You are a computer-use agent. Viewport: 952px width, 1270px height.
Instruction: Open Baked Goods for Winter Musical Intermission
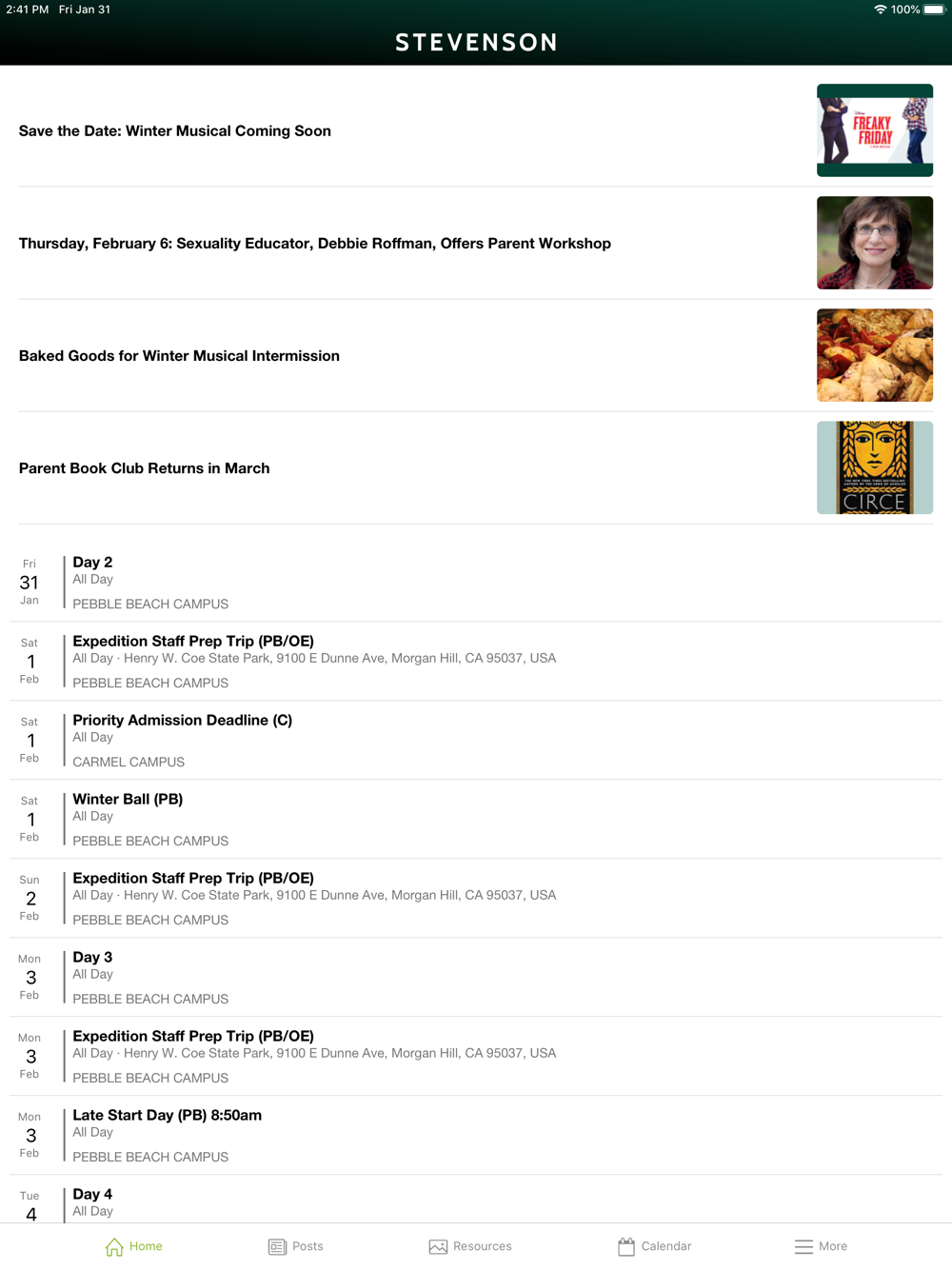click(179, 355)
